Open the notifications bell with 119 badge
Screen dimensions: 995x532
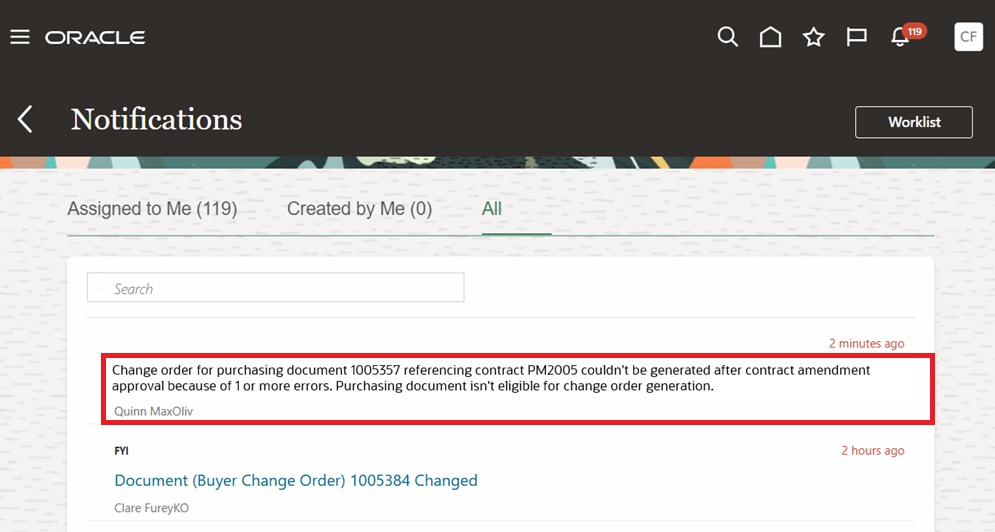point(907,36)
